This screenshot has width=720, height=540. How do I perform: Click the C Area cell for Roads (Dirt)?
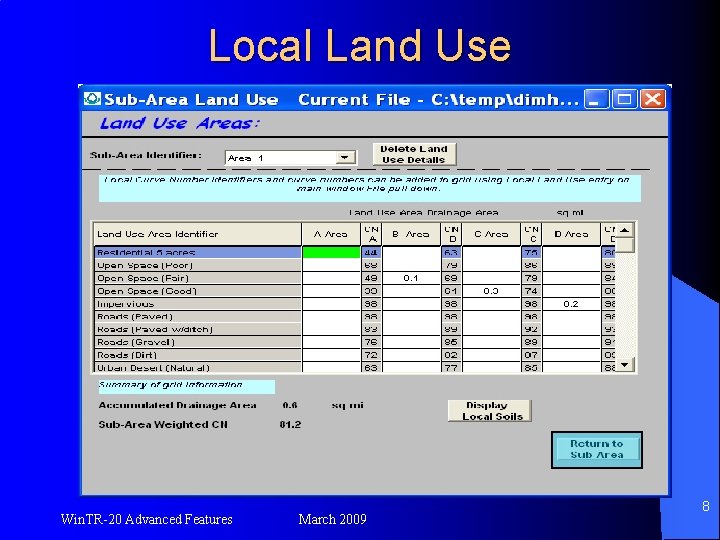pos(491,355)
